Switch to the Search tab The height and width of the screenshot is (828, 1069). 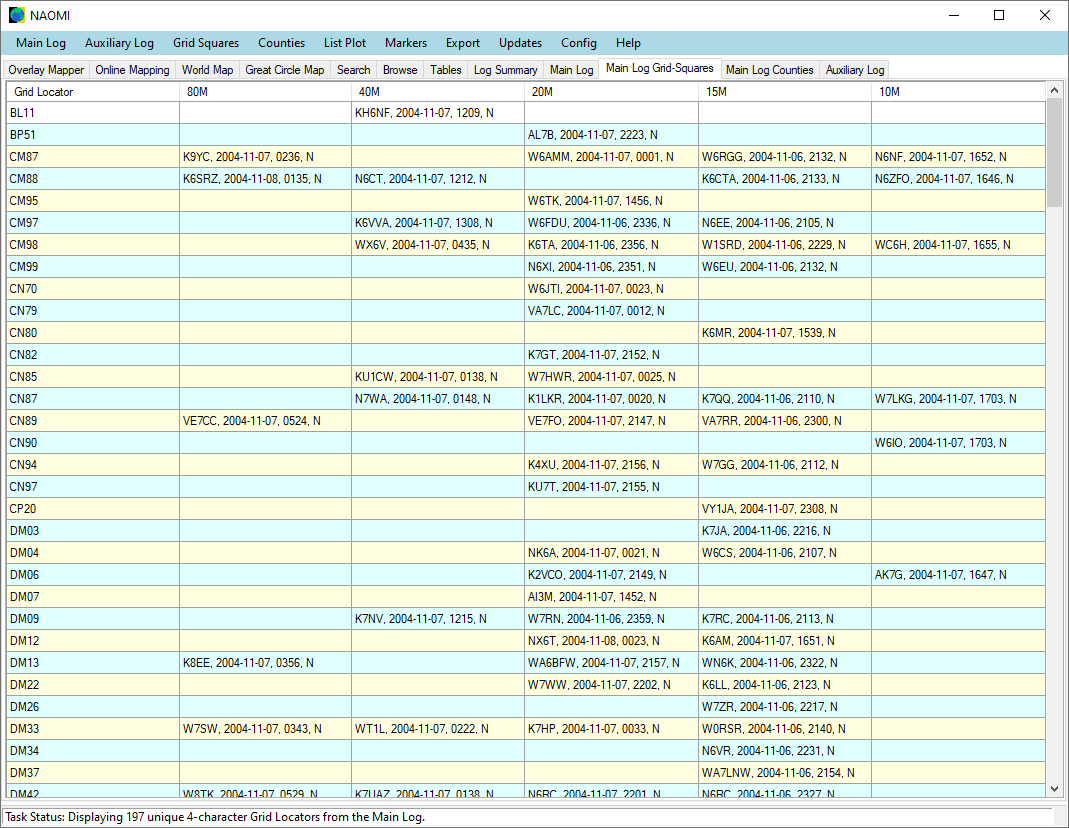point(353,70)
